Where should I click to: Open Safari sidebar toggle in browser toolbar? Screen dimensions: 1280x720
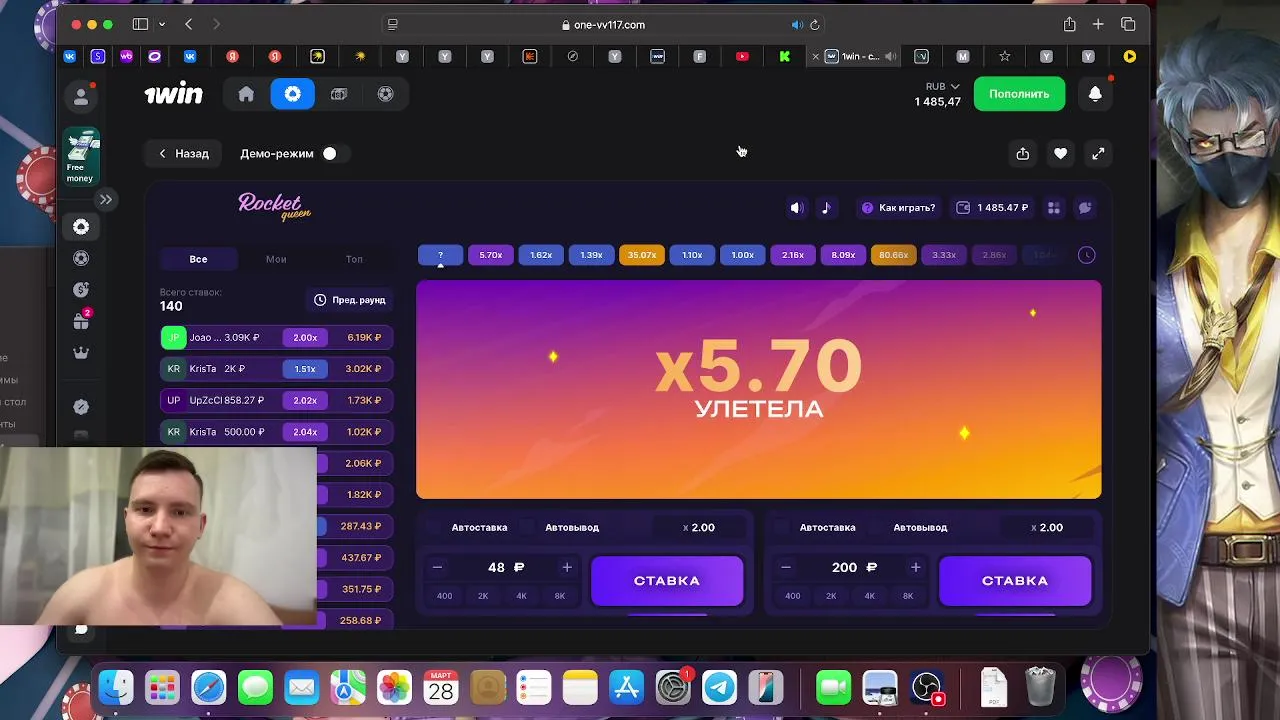tap(140, 24)
